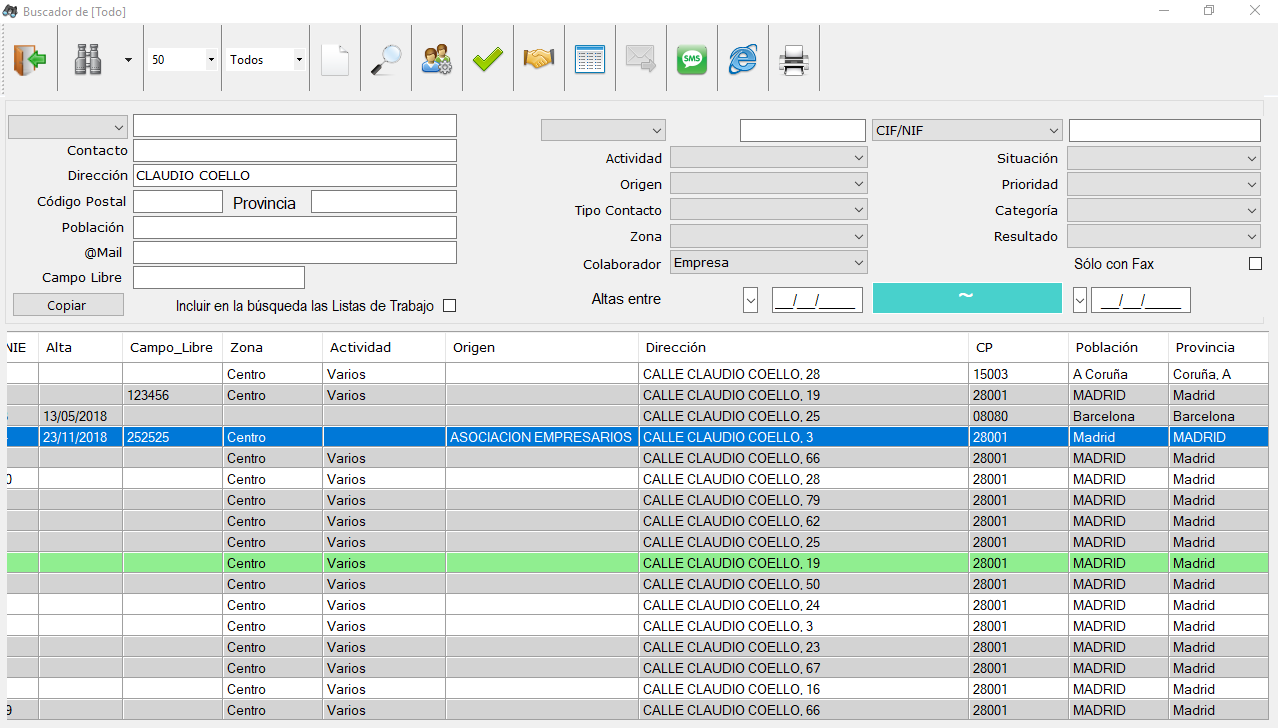Click the magnifying glass toolbar icon

385,60
